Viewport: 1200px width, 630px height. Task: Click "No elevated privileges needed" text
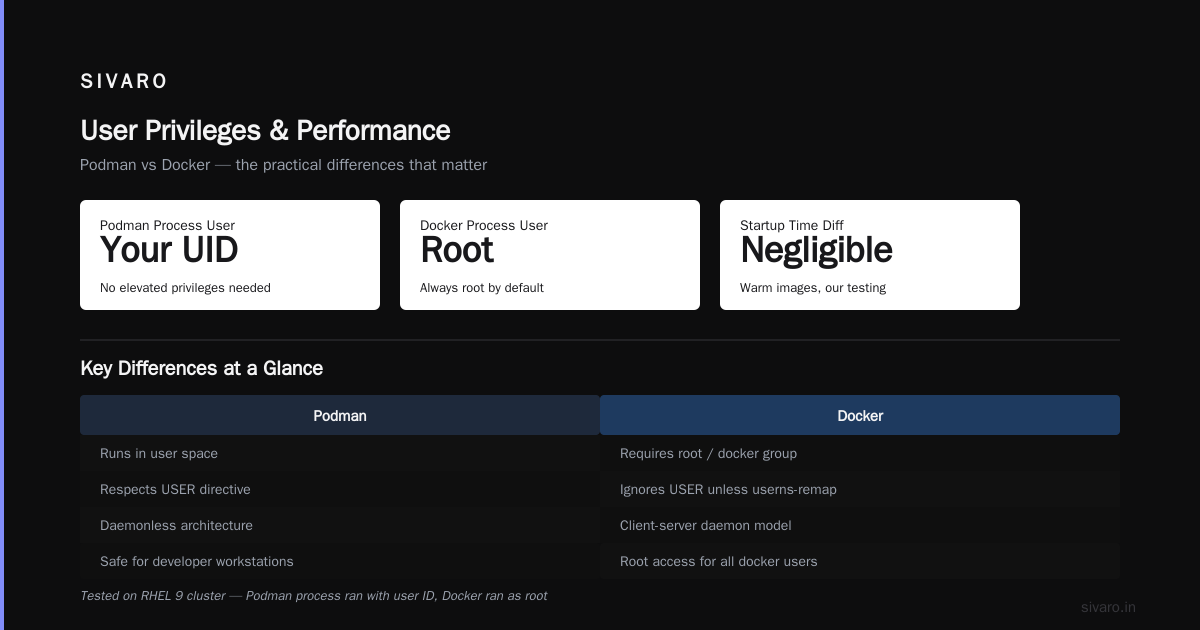point(185,288)
